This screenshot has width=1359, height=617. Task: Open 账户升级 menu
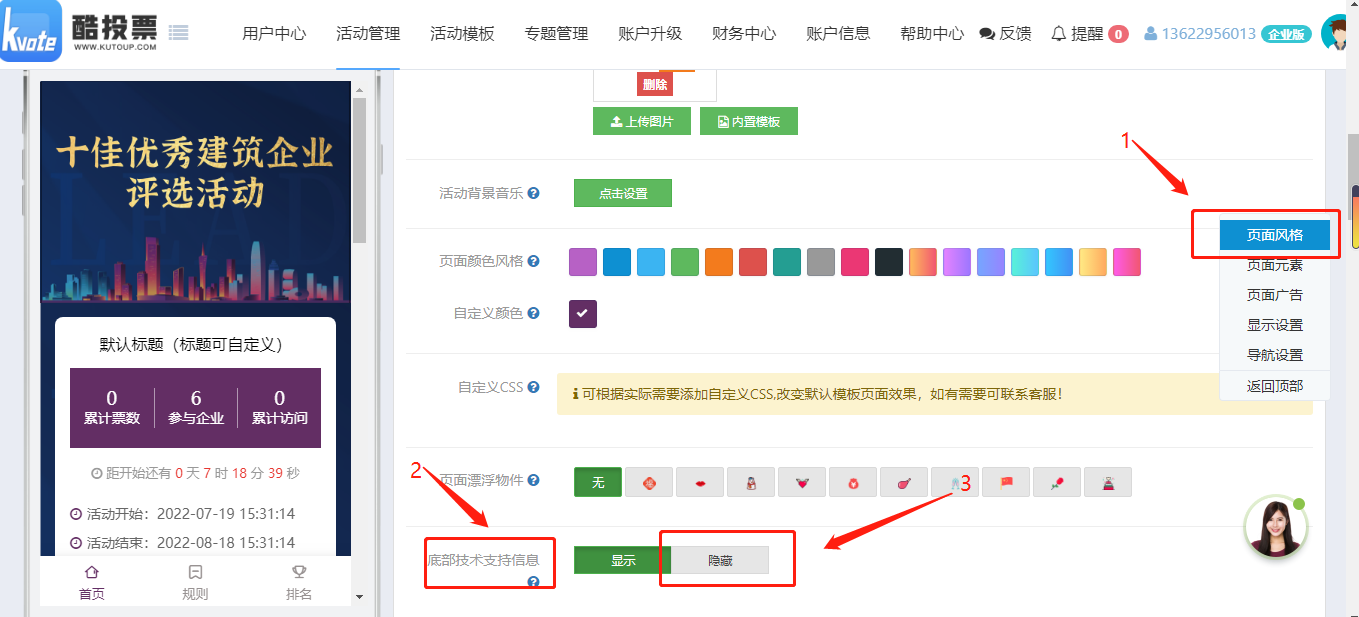[650, 34]
